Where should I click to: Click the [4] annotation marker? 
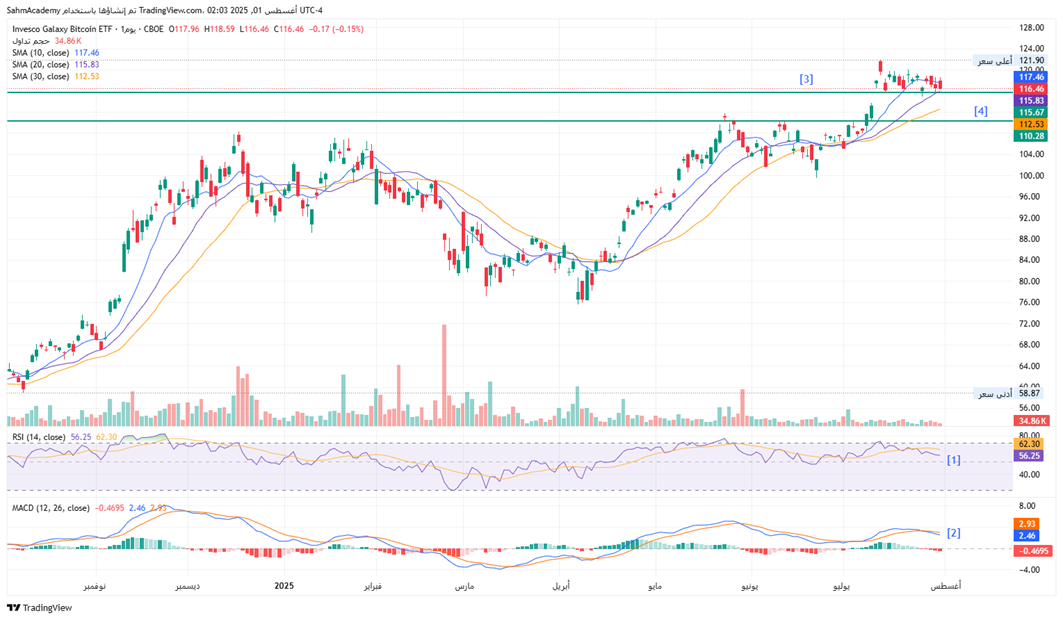pos(981,110)
